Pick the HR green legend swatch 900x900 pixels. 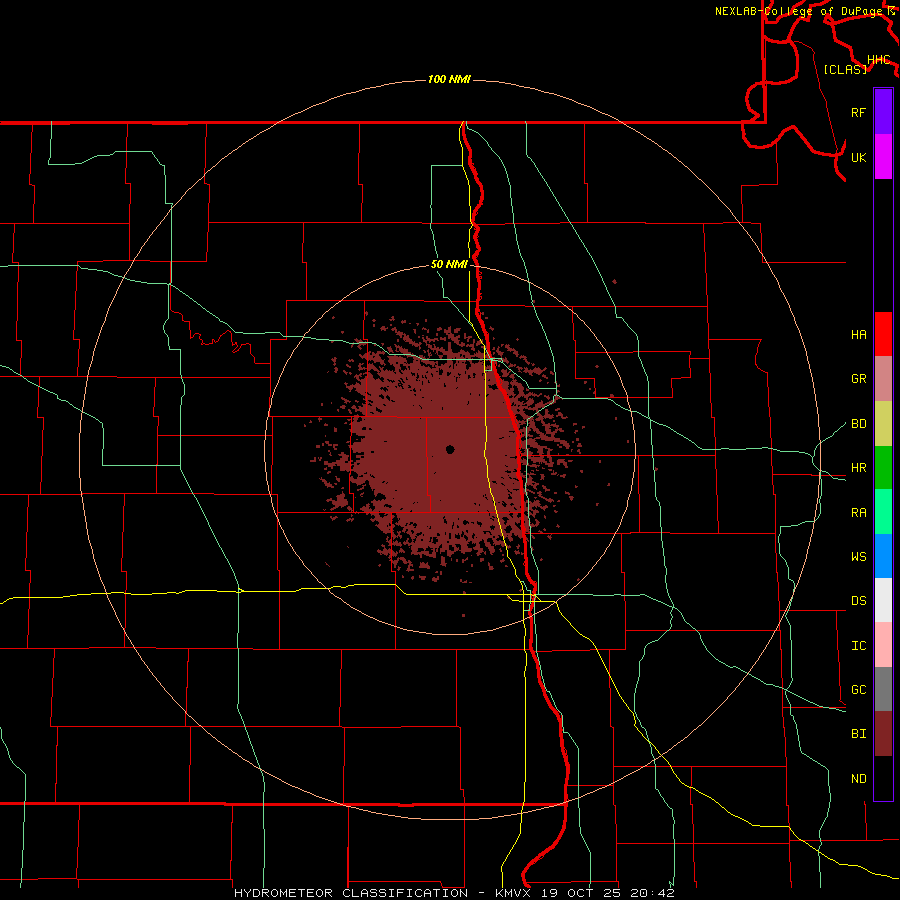pos(883,468)
